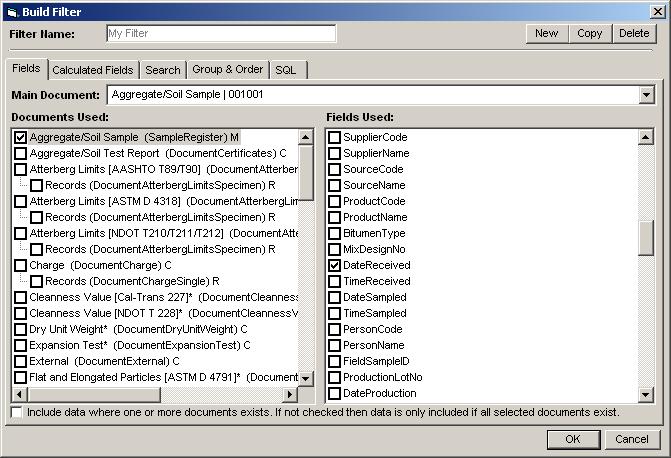
Task: Check the MixDesignNo field
Action: tap(335, 250)
